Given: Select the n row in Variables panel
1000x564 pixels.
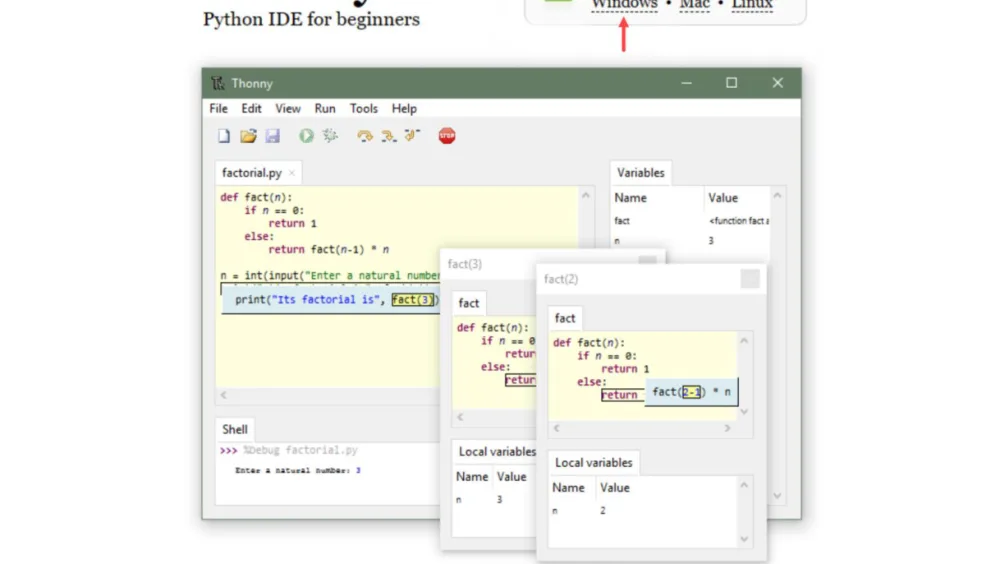Looking at the screenshot, I should pyautogui.click(x=691, y=241).
